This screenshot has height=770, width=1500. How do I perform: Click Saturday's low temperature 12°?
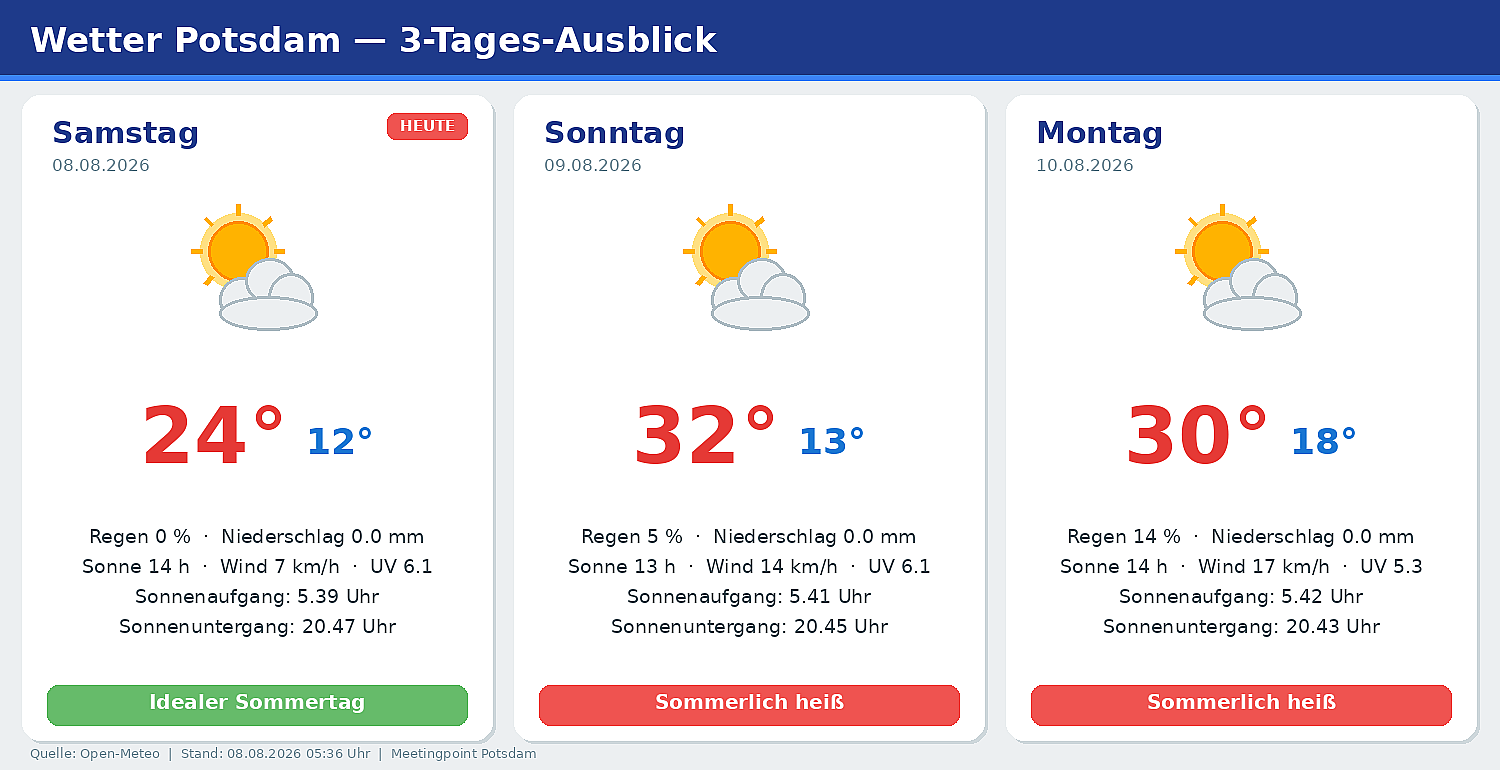click(340, 441)
